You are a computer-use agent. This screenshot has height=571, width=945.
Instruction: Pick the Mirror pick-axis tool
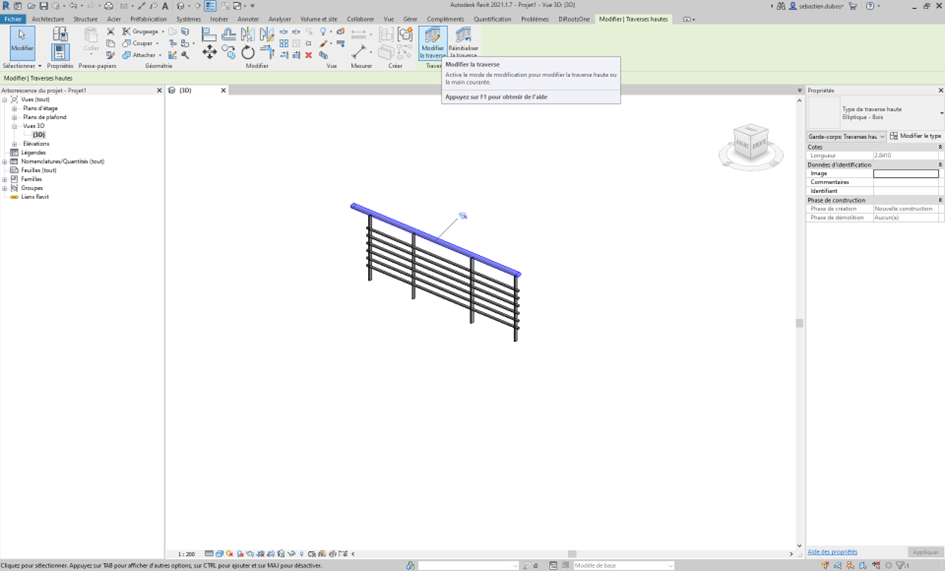pyautogui.click(x=248, y=34)
